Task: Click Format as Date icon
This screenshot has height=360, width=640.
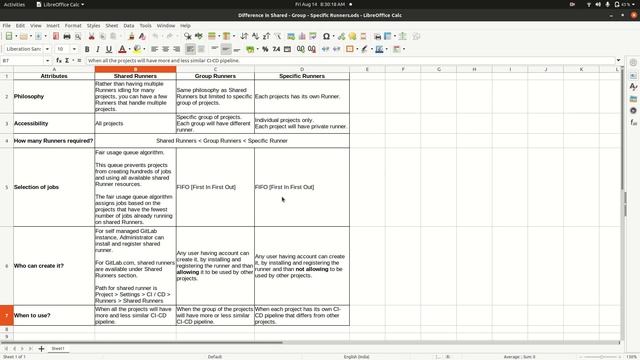Action: click(287, 49)
